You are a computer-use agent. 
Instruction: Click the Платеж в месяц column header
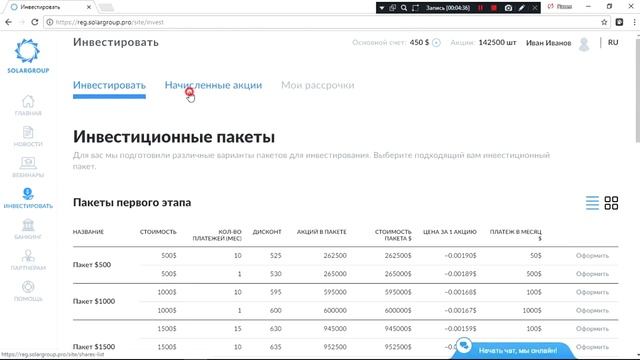tap(516, 235)
